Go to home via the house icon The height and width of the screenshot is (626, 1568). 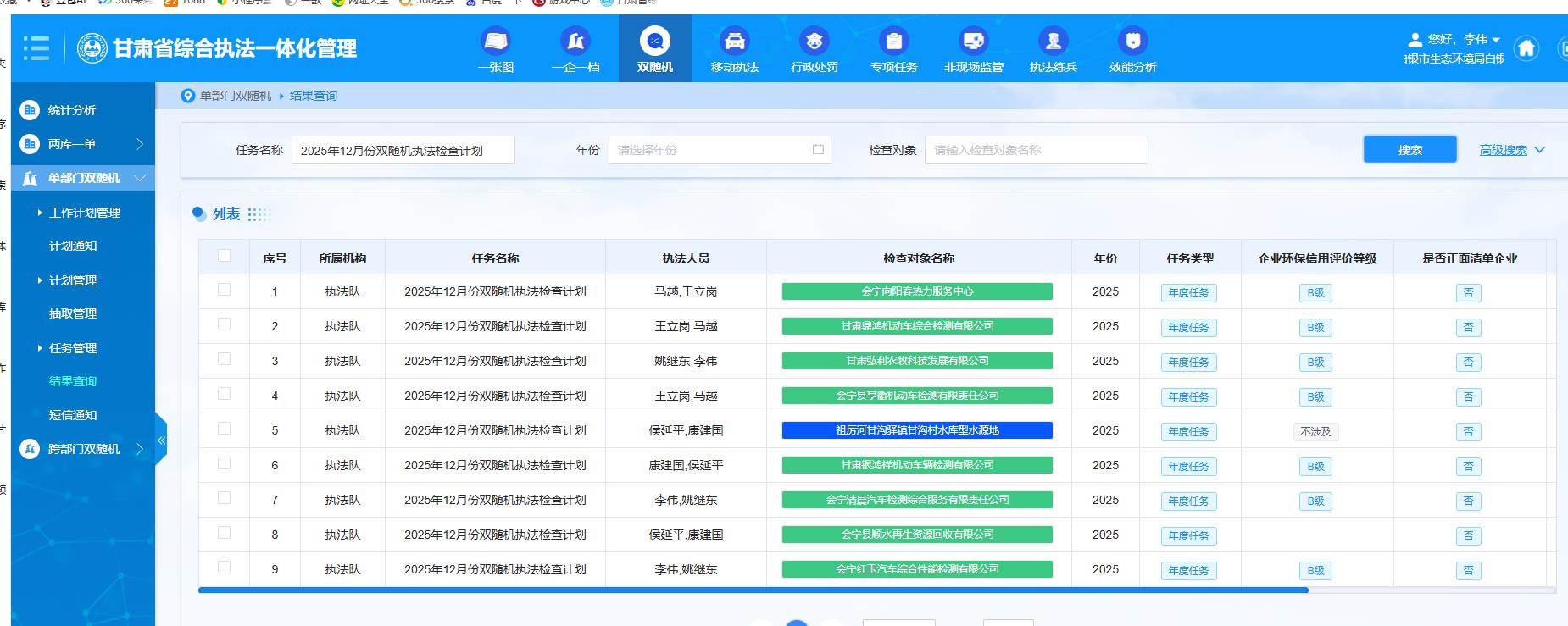(1526, 48)
